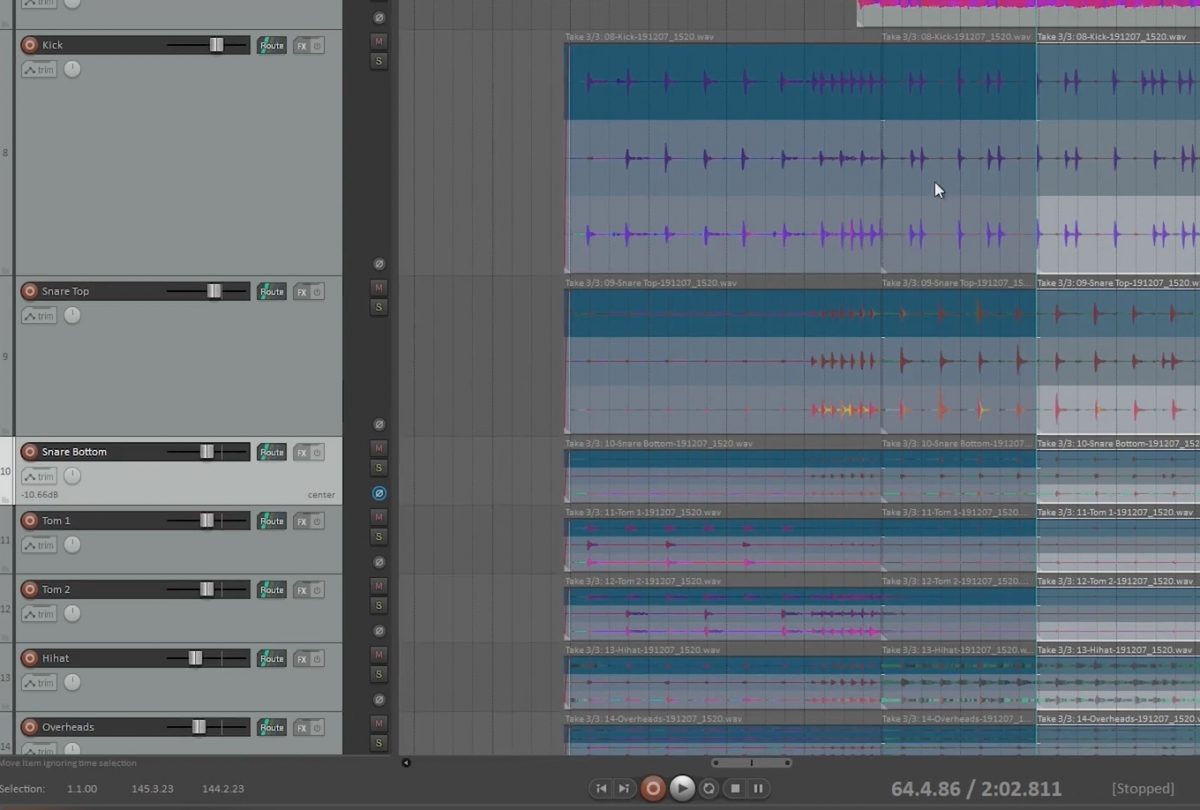Open the Snare Top FX chain
Image resolution: width=1200 pixels, height=810 pixels.
pos(301,292)
